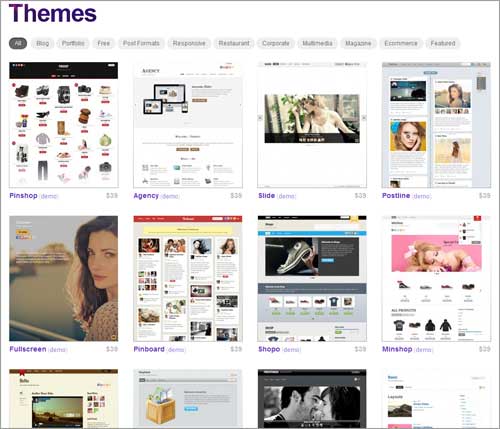
Task: Open the Agency theme preview image
Action: click(x=188, y=125)
